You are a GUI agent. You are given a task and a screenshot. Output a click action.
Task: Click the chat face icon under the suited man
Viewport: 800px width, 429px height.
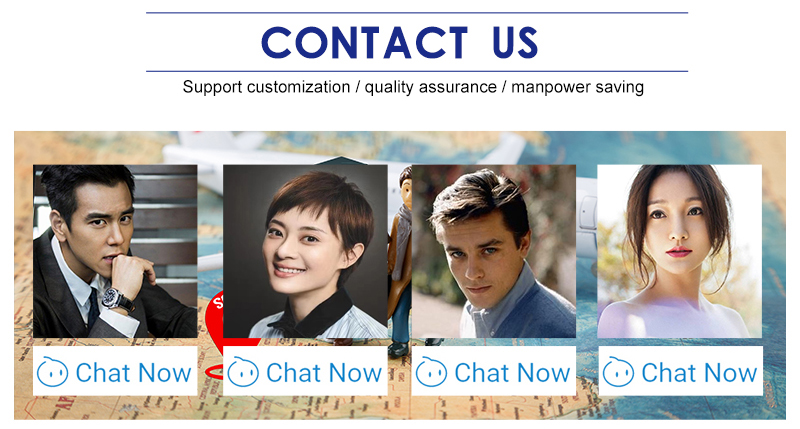point(53,372)
